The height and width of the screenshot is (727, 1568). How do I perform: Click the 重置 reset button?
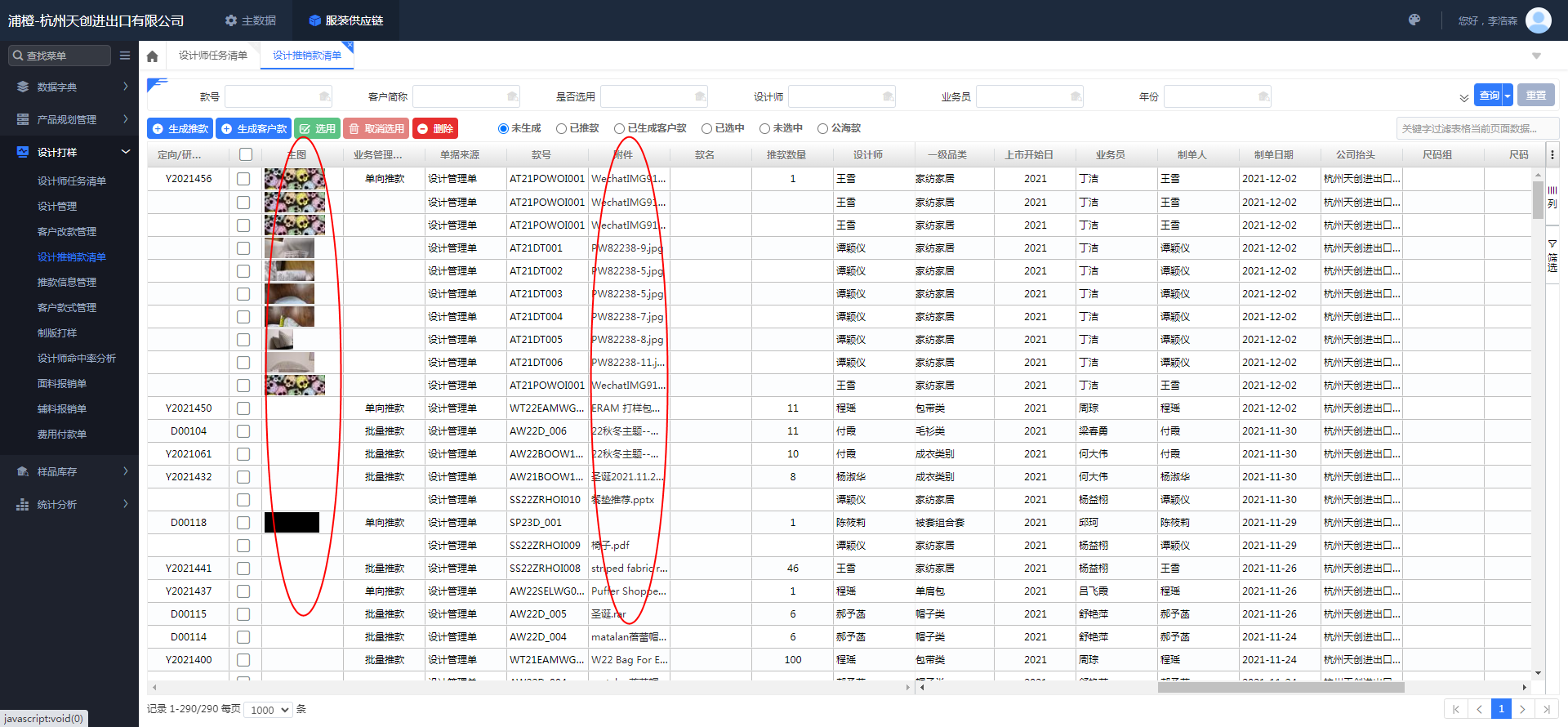coord(1536,96)
